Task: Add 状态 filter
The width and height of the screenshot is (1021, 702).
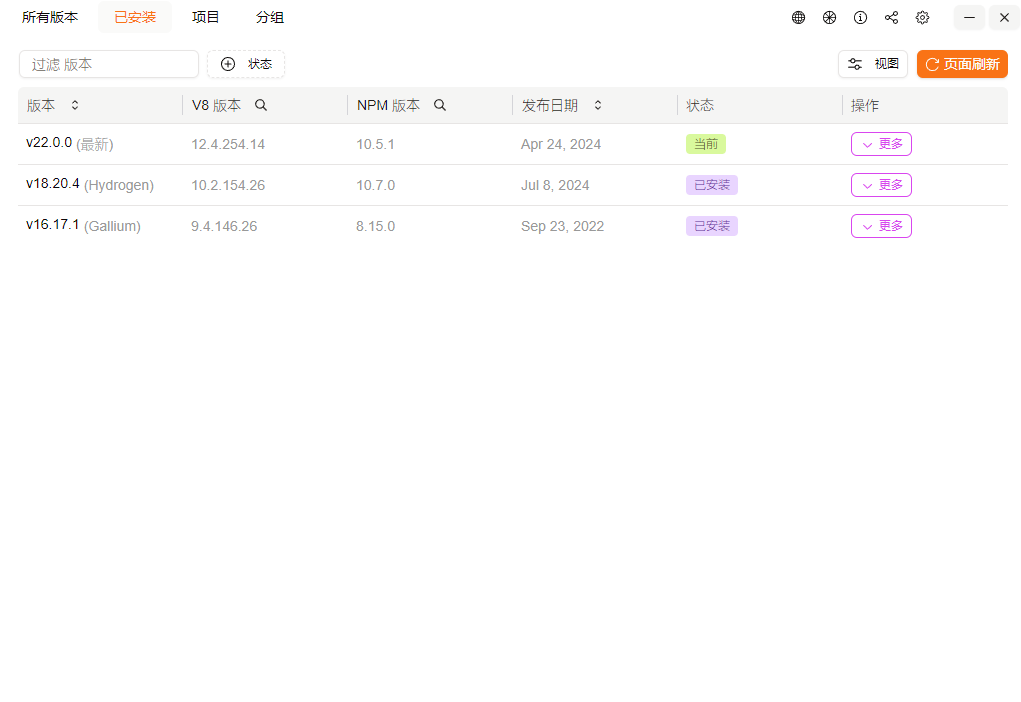Action: pos(246,64)
